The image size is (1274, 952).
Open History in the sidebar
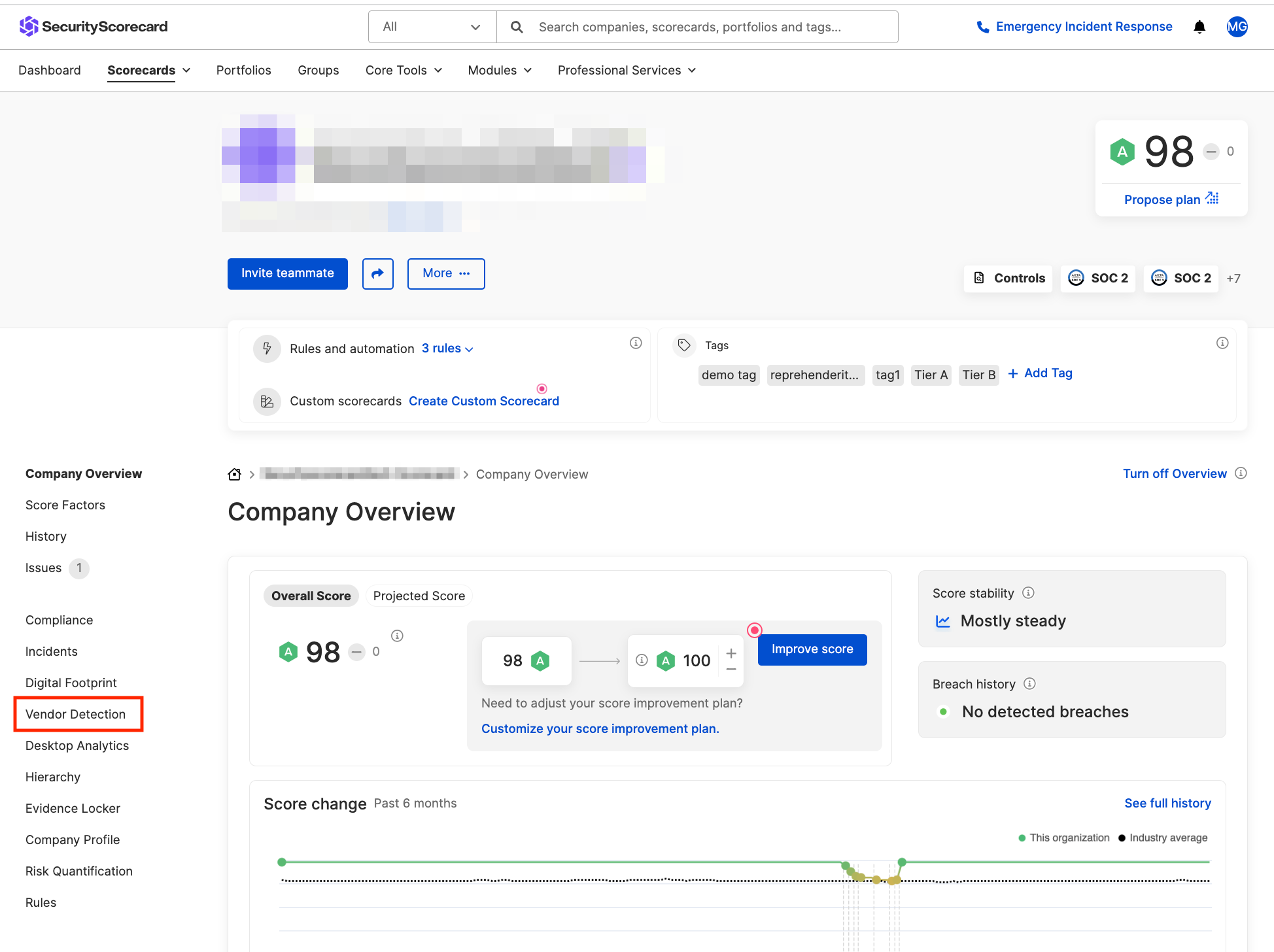(46, 536)
